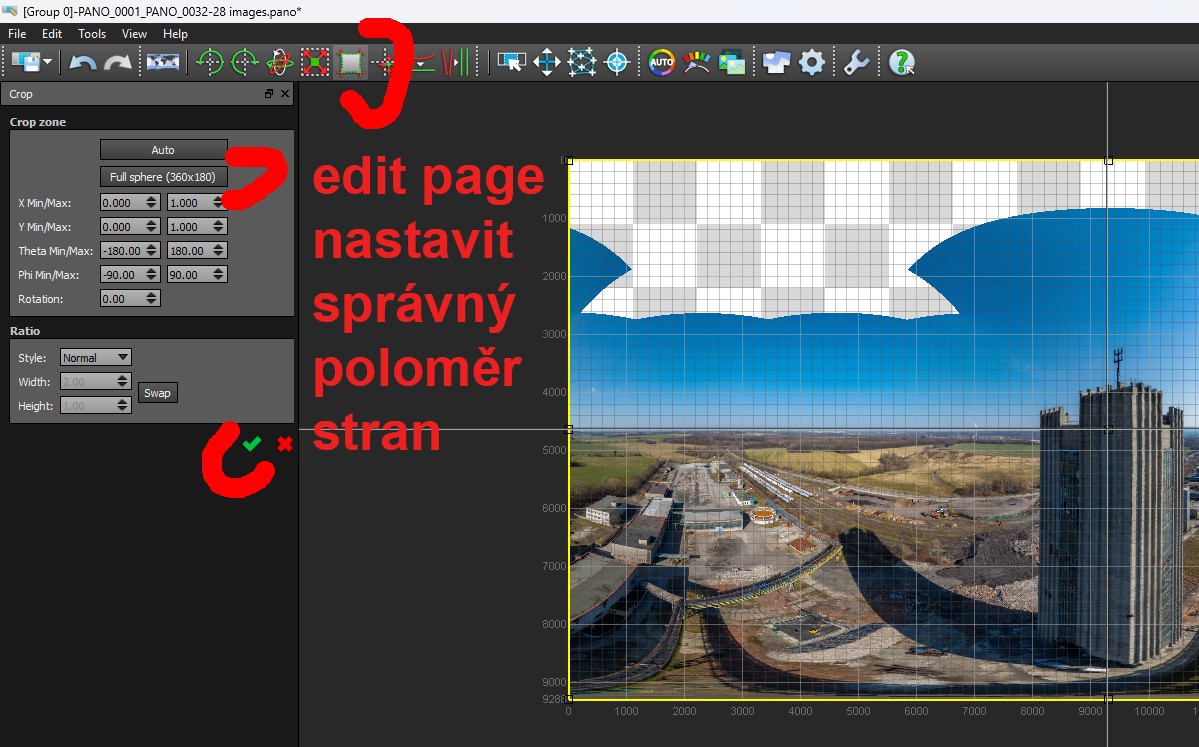Cancel the crop with the red X

pyautogui.click(x=285, y=443)
